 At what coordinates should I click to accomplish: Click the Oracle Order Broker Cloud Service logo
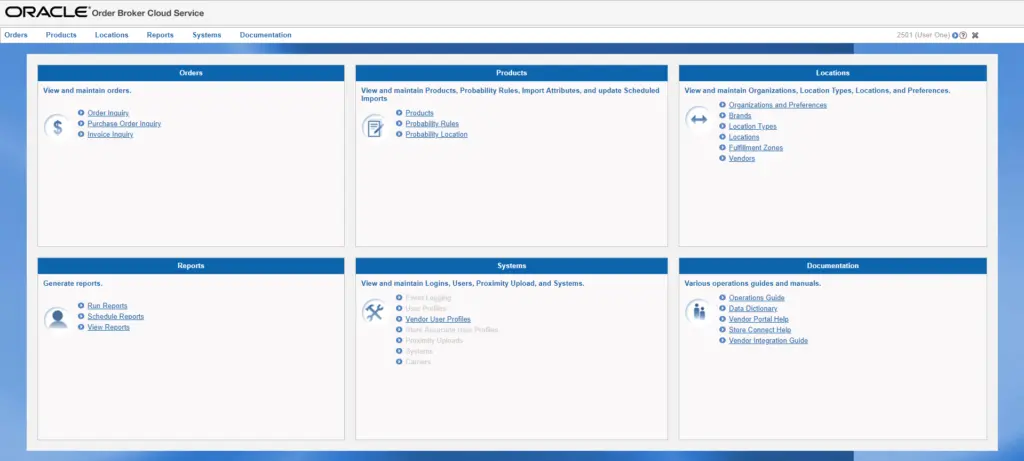[x=104, y=12]
